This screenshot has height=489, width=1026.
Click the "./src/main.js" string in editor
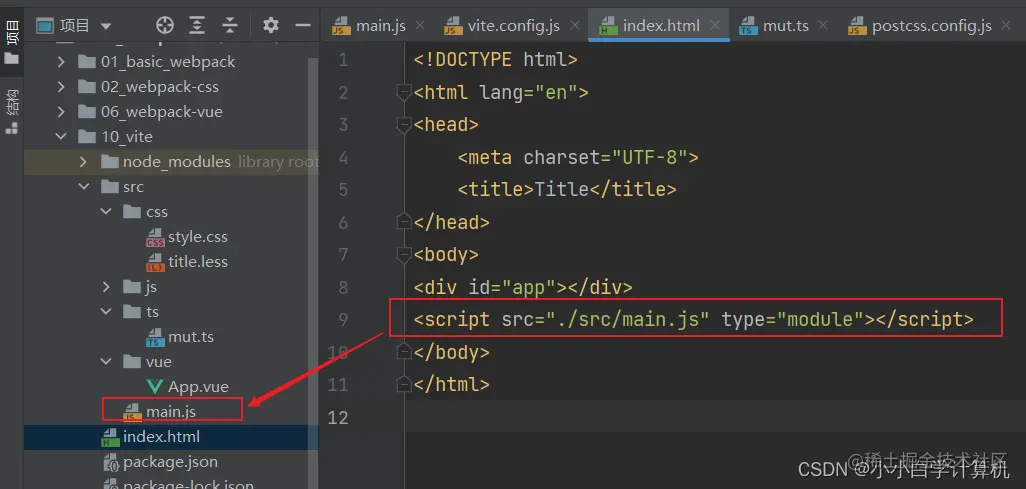628,319
